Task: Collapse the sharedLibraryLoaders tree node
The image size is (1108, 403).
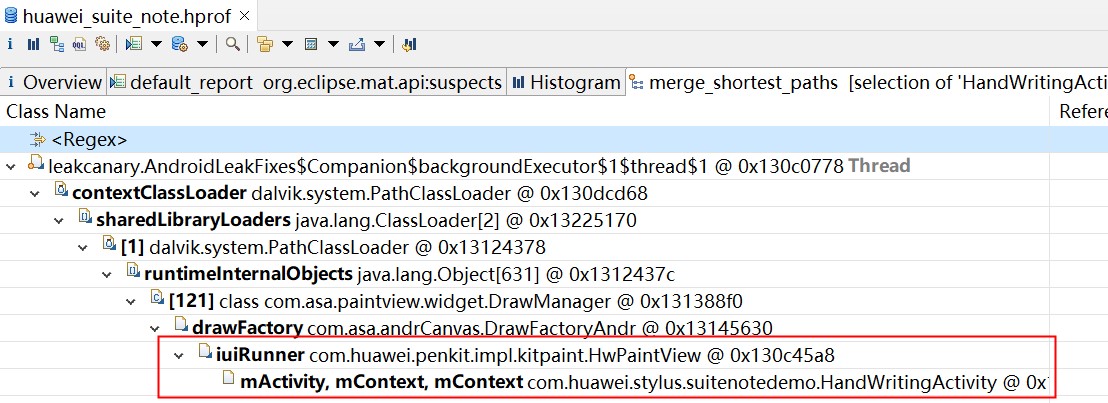Action: point(59,221)
